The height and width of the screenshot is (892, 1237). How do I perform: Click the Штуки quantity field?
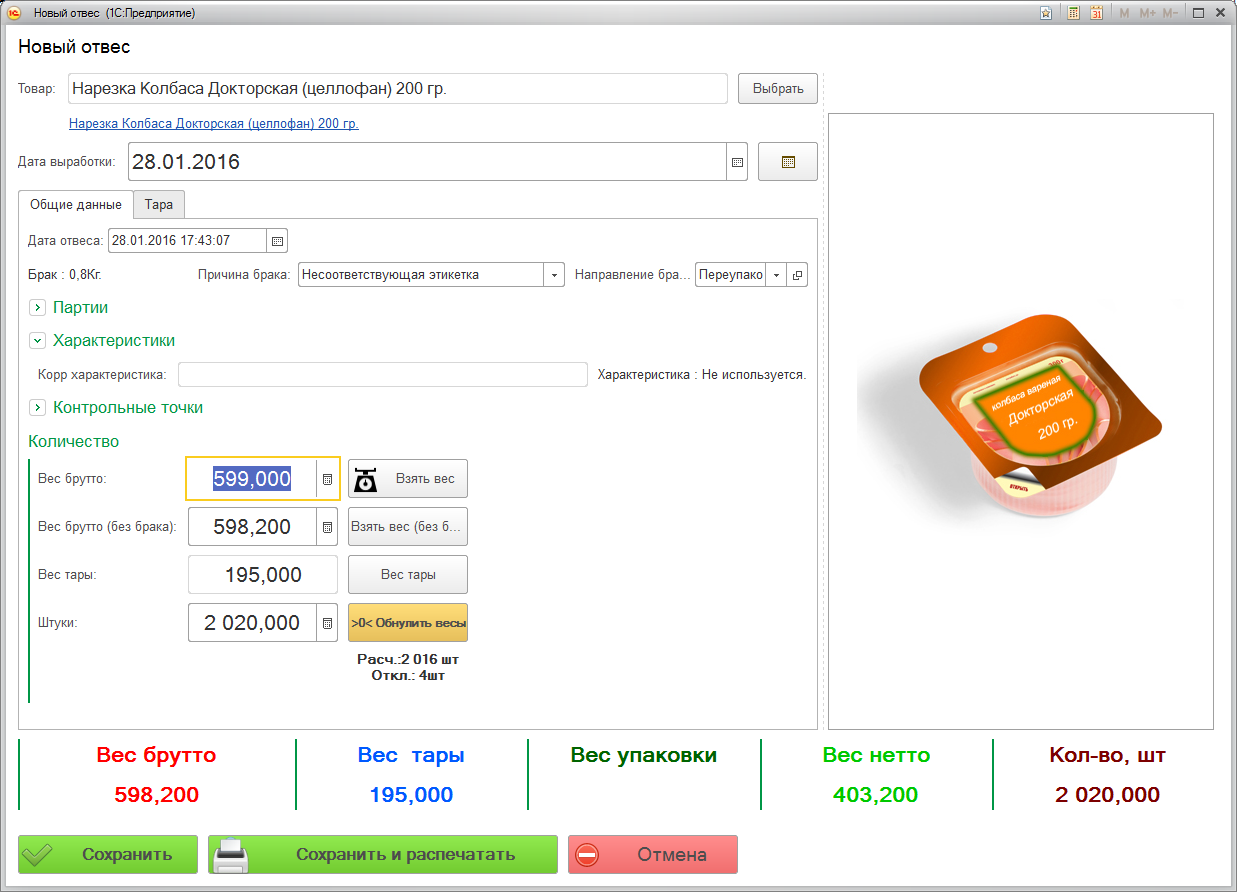point(252,623)
